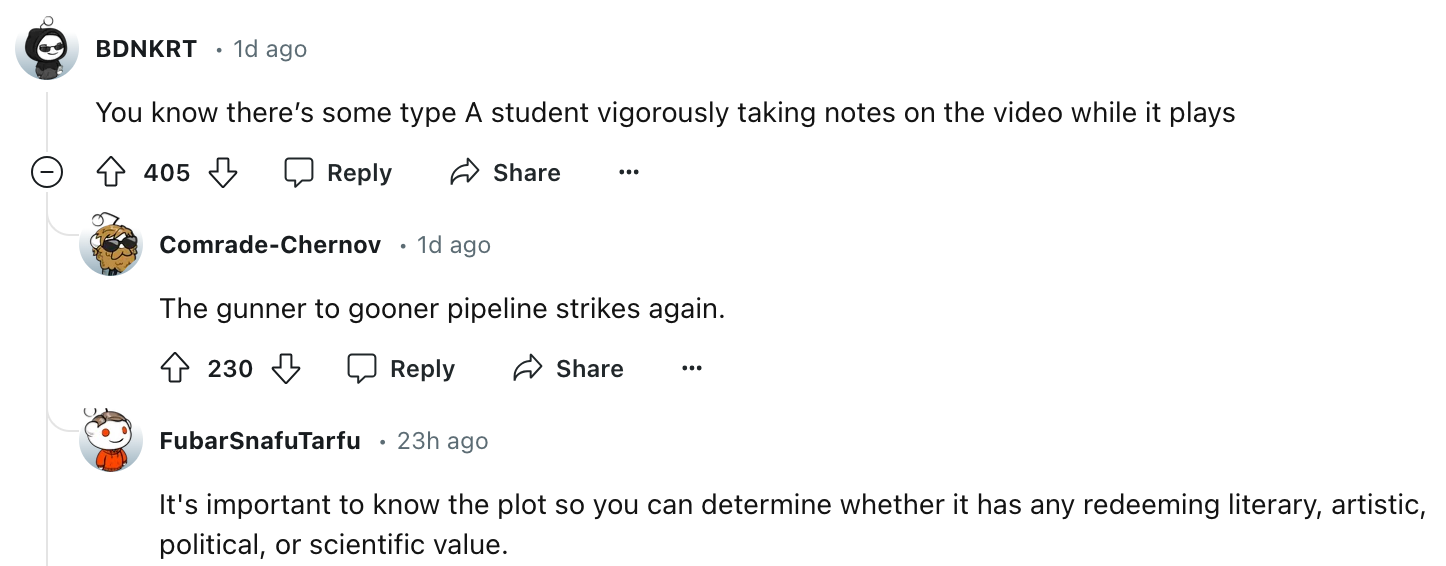Screen dimensions: 1446x566
Task: Open the '23h ago' timestamp permalink
Action: 443,441
